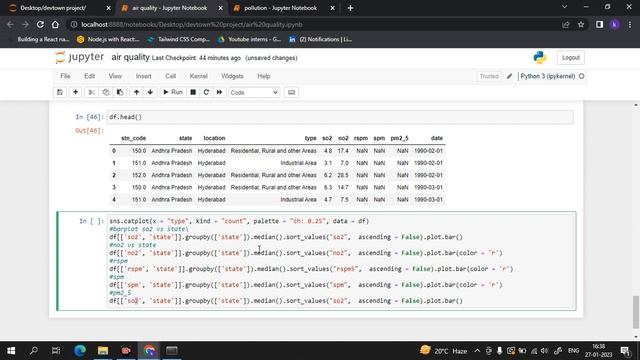Open the Insert menu
Viewport: 640px width, 360px height.
(x=143, y=76)
